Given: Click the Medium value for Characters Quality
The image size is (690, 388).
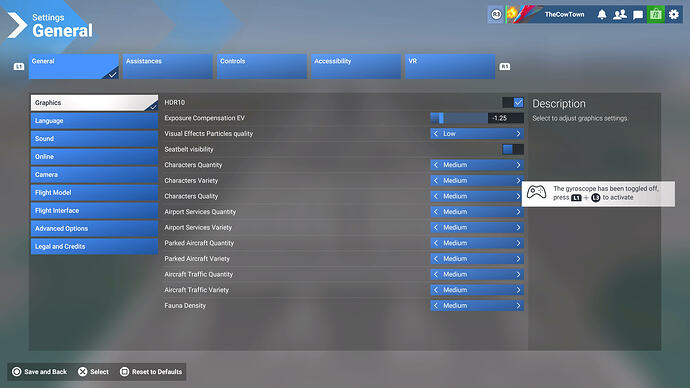Looking at the screenshot, I should click(x=455, y=196).
